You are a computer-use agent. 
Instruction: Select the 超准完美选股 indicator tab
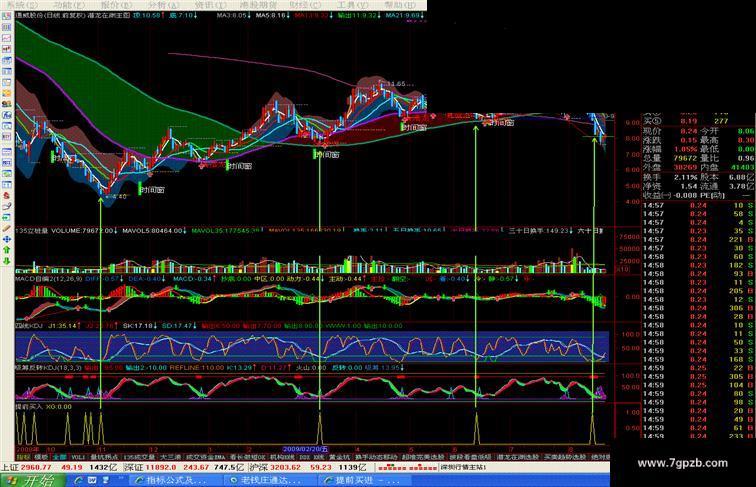423,457
